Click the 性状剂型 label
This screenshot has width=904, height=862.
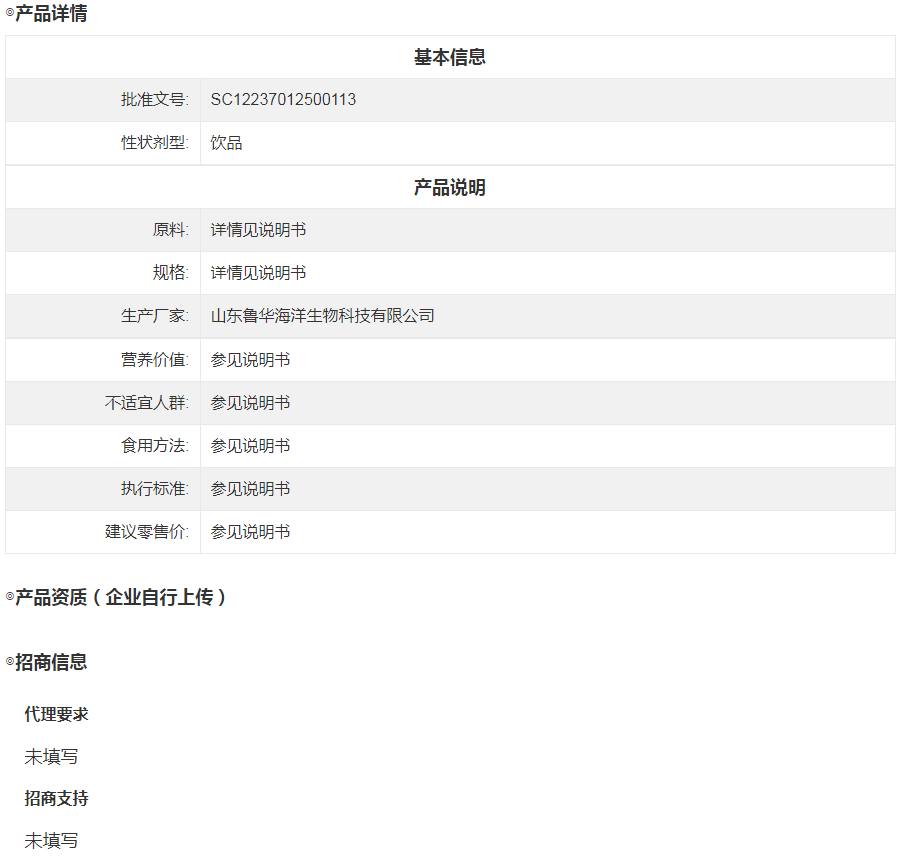(155, 142)
